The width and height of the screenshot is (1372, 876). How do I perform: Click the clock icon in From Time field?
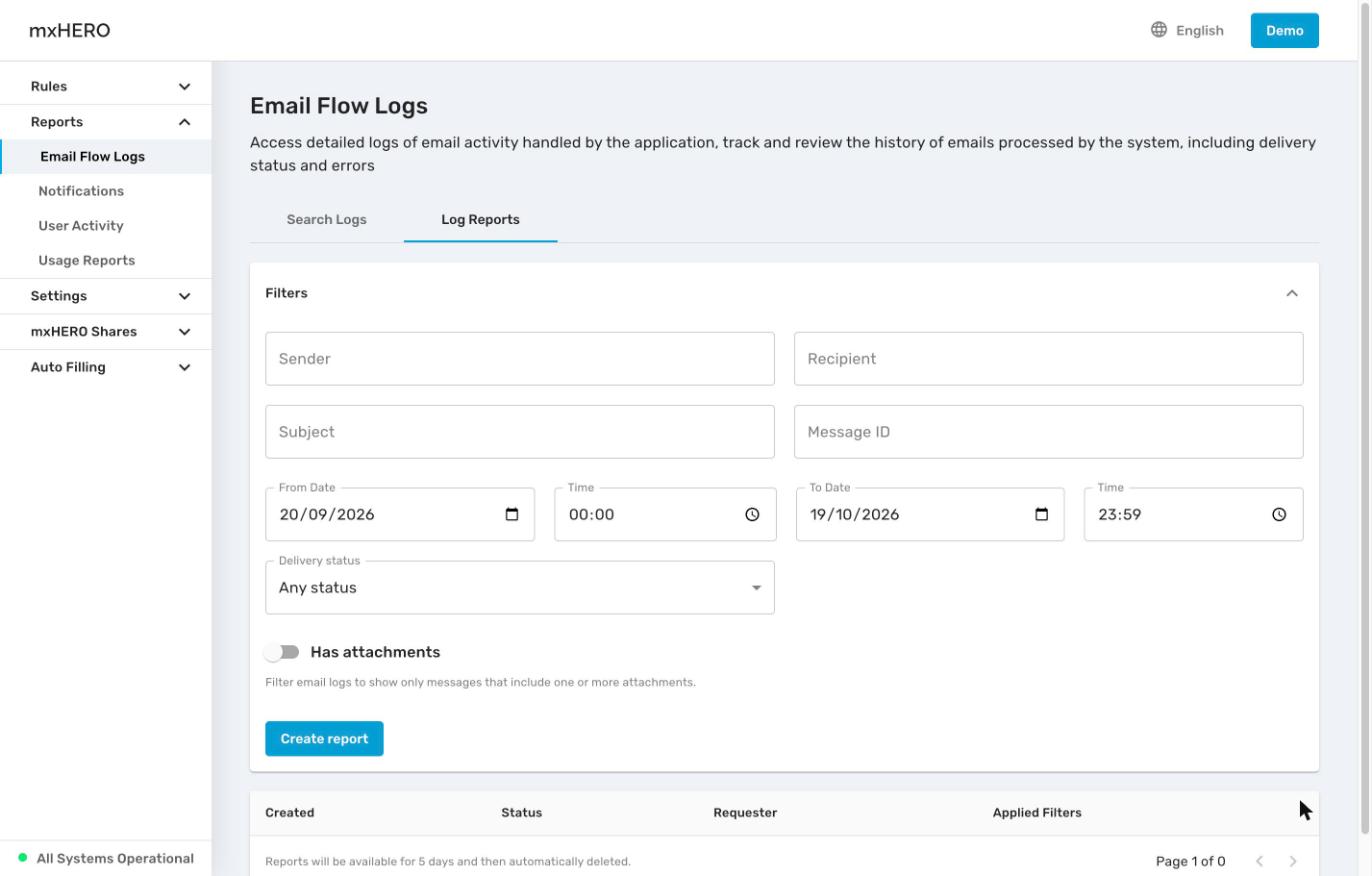click(752, 515)
